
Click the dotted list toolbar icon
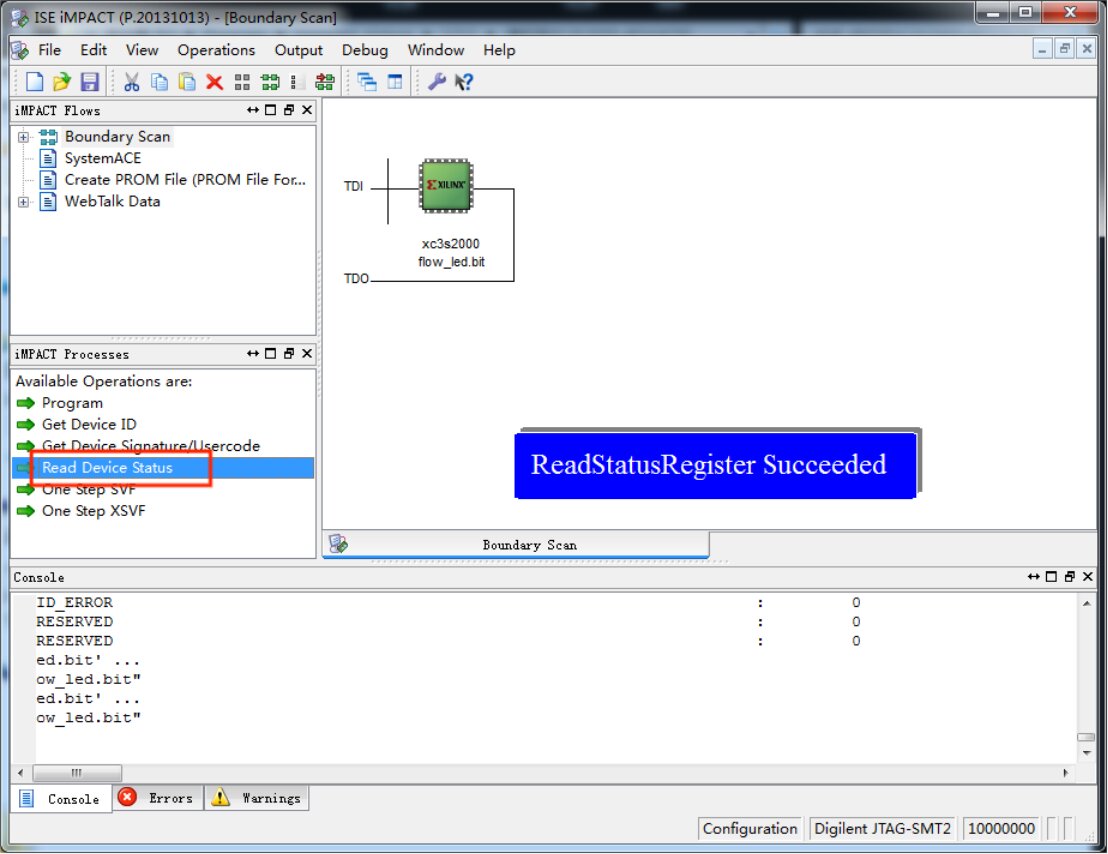point(297,82)
